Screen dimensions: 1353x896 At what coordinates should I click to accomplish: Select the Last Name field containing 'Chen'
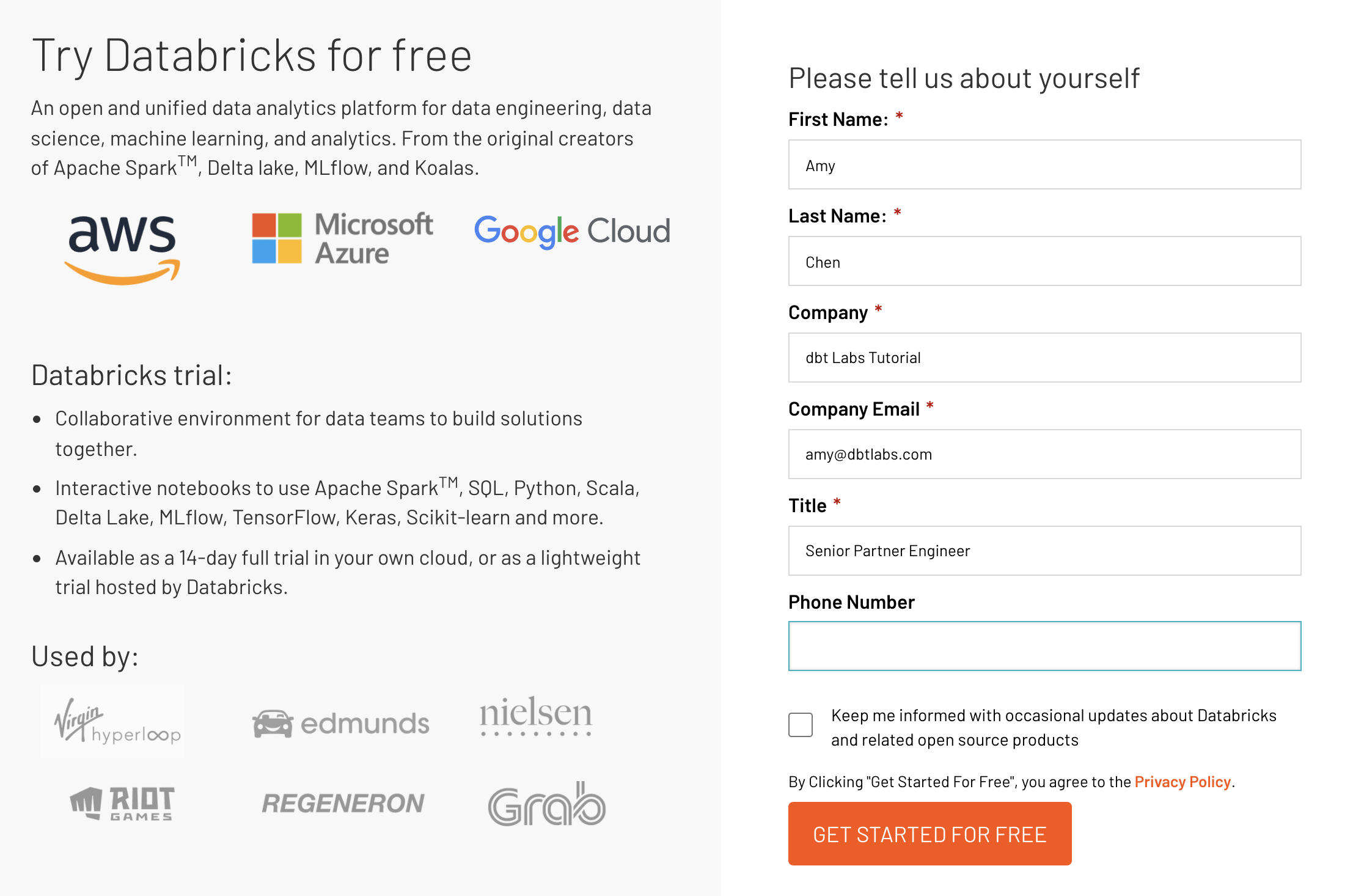pos(1046,261)
